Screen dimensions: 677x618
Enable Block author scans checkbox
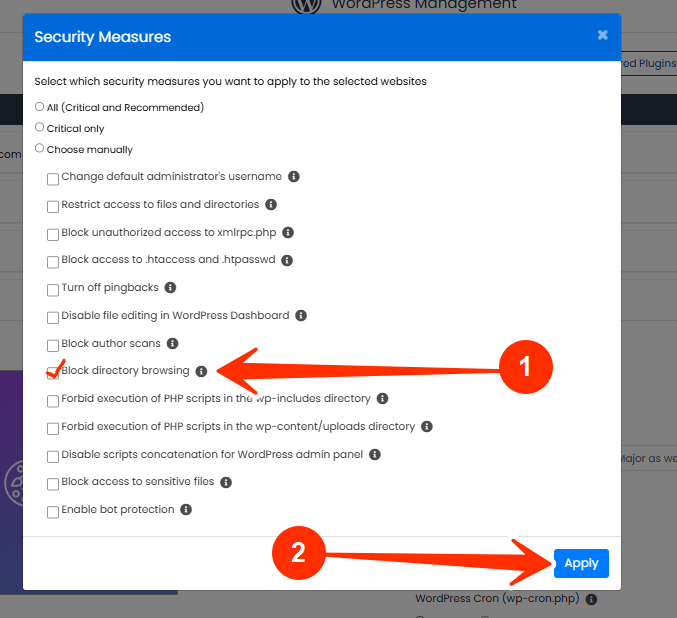click(53, 345)
